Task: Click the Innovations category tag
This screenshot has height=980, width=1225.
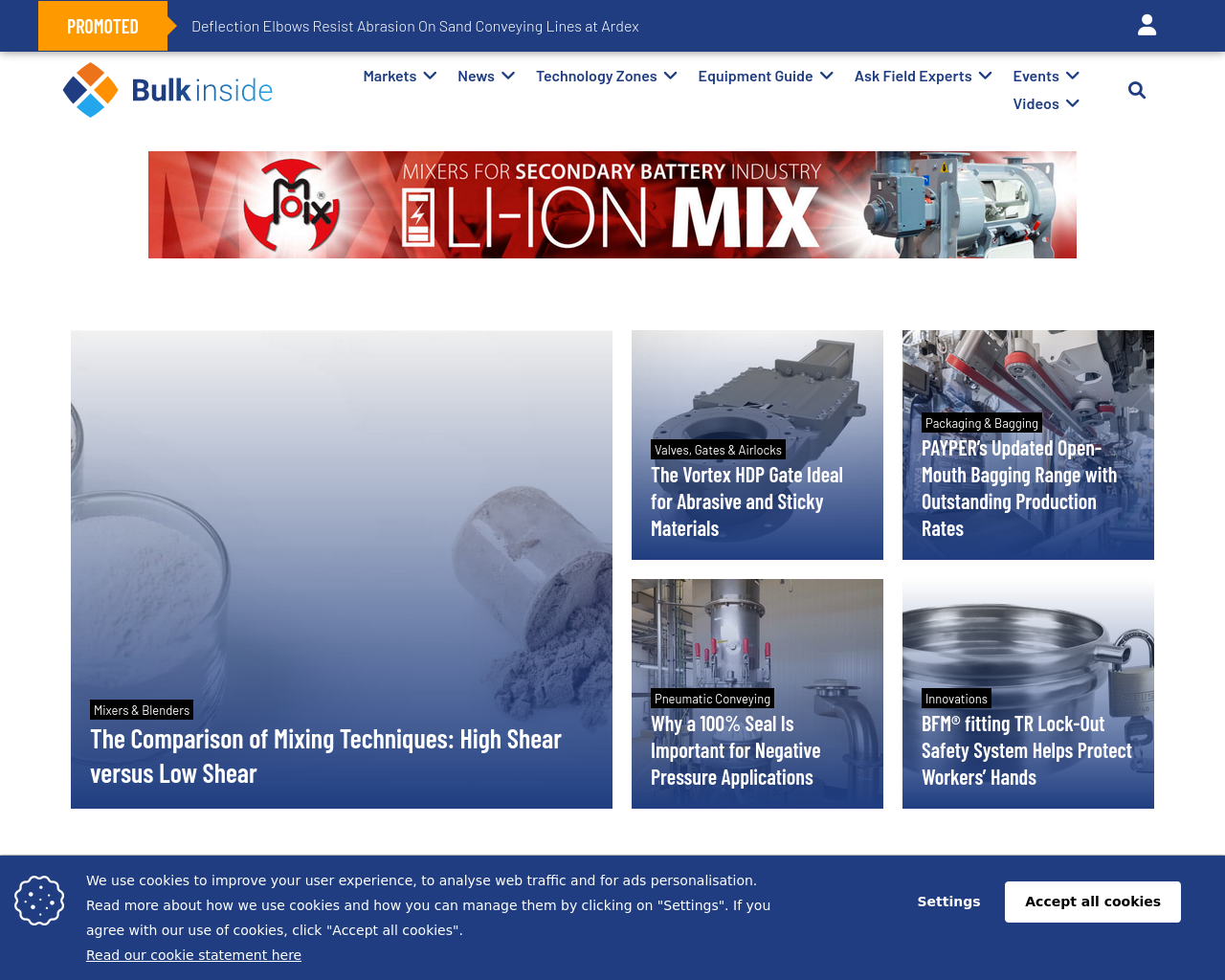Action: [x=956, y=699]
